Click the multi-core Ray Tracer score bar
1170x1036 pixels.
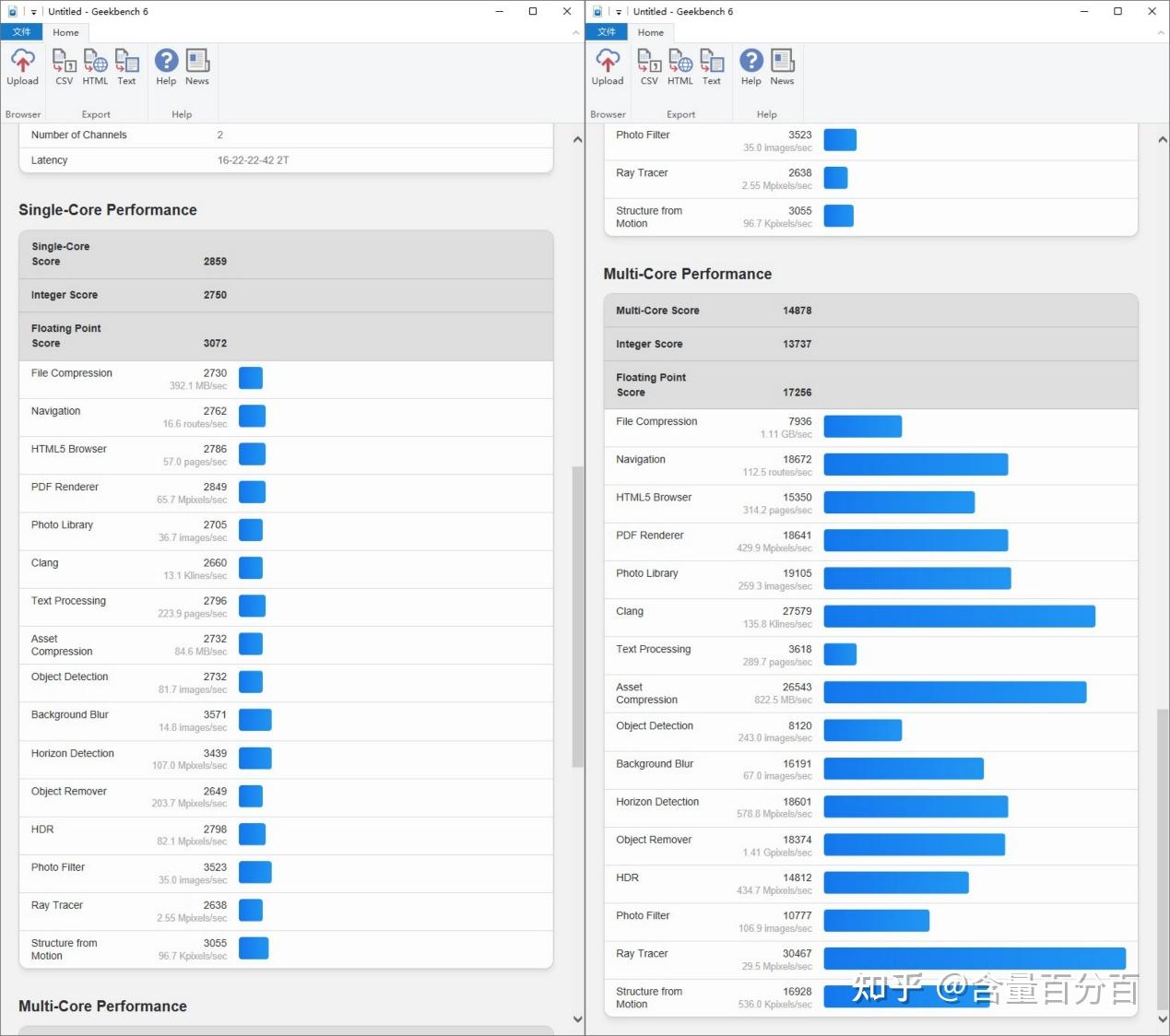click(975, 959)
